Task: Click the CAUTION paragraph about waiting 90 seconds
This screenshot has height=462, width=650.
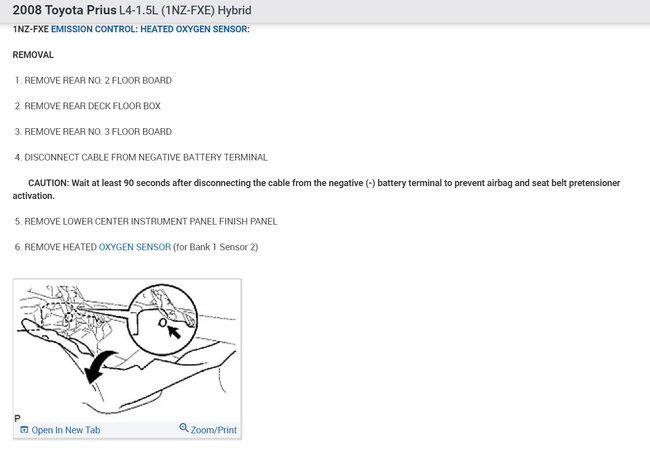Action: click(x=316, y=189)
